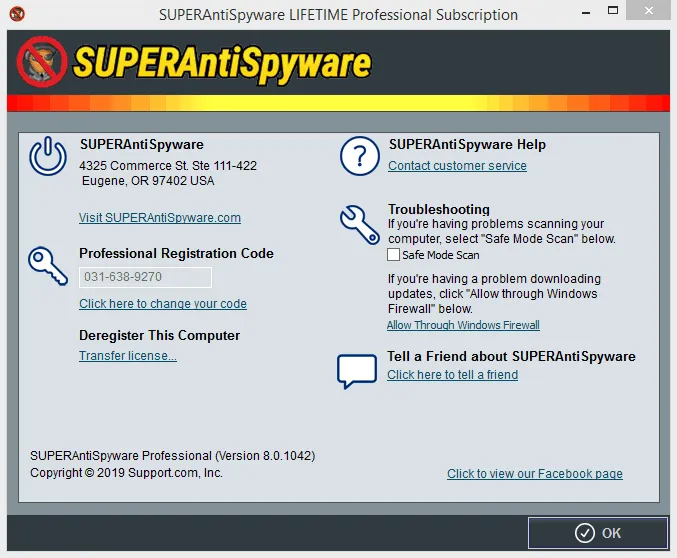
Task: Open the Transfer license link
Action: pyautogui.click(x=128, y=355)
